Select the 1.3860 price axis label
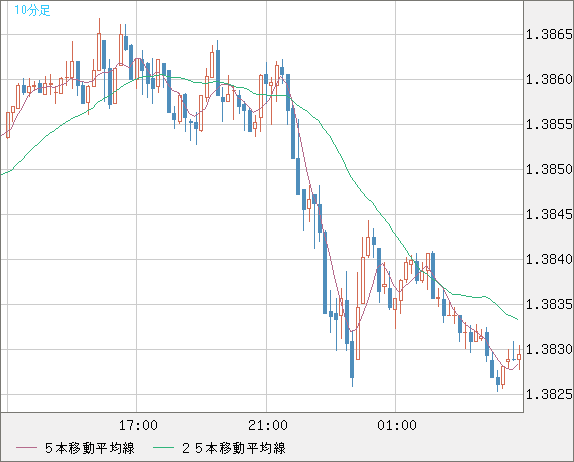Screen dimensions: 574x462 tap(549, 79)
